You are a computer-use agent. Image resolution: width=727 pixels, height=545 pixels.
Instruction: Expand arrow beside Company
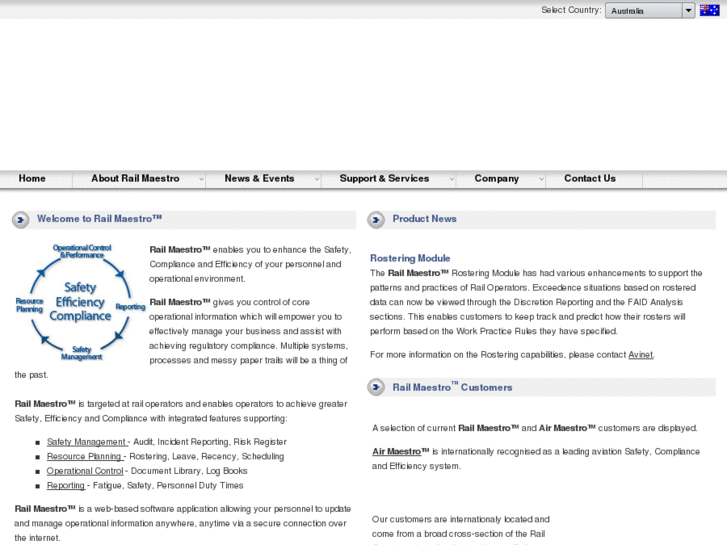click(541, 179)
